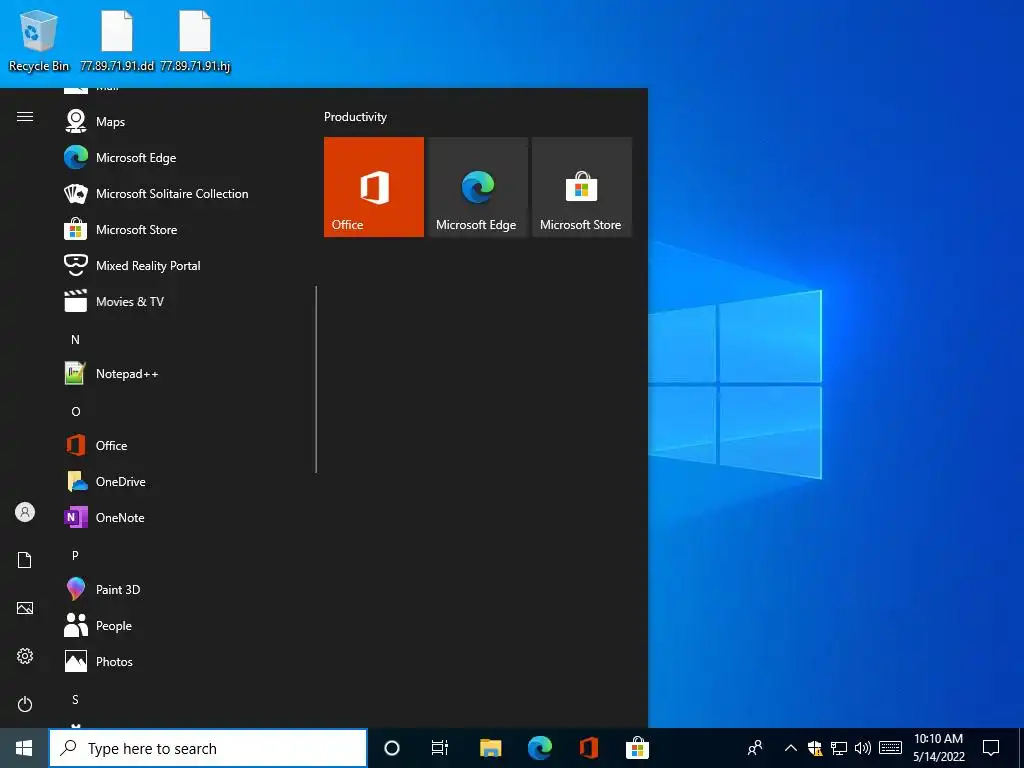Launch OneNote from the app list
Image resolution: width=1024 pixels, height=768 pixels.
coord(186,517)
